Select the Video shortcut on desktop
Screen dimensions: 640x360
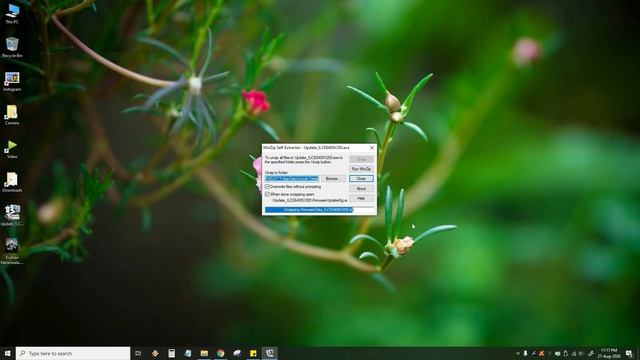click(12, 149)
